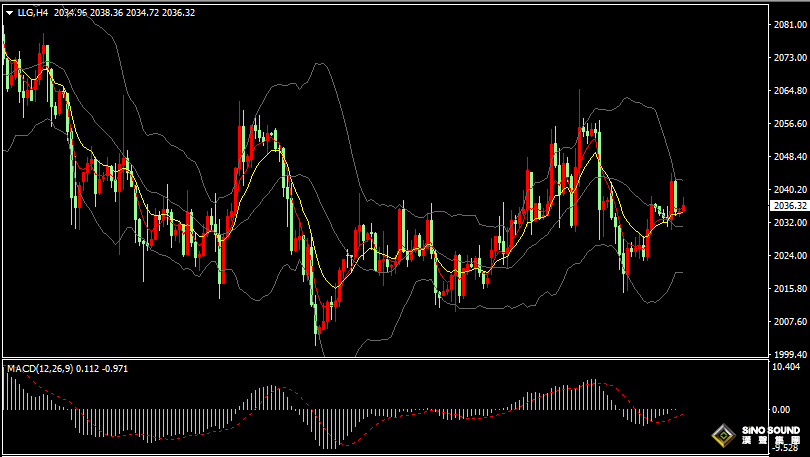Click the highlighted current price tag 2036.32
This screenshot has width=810, height=457.
coord(789,205)
